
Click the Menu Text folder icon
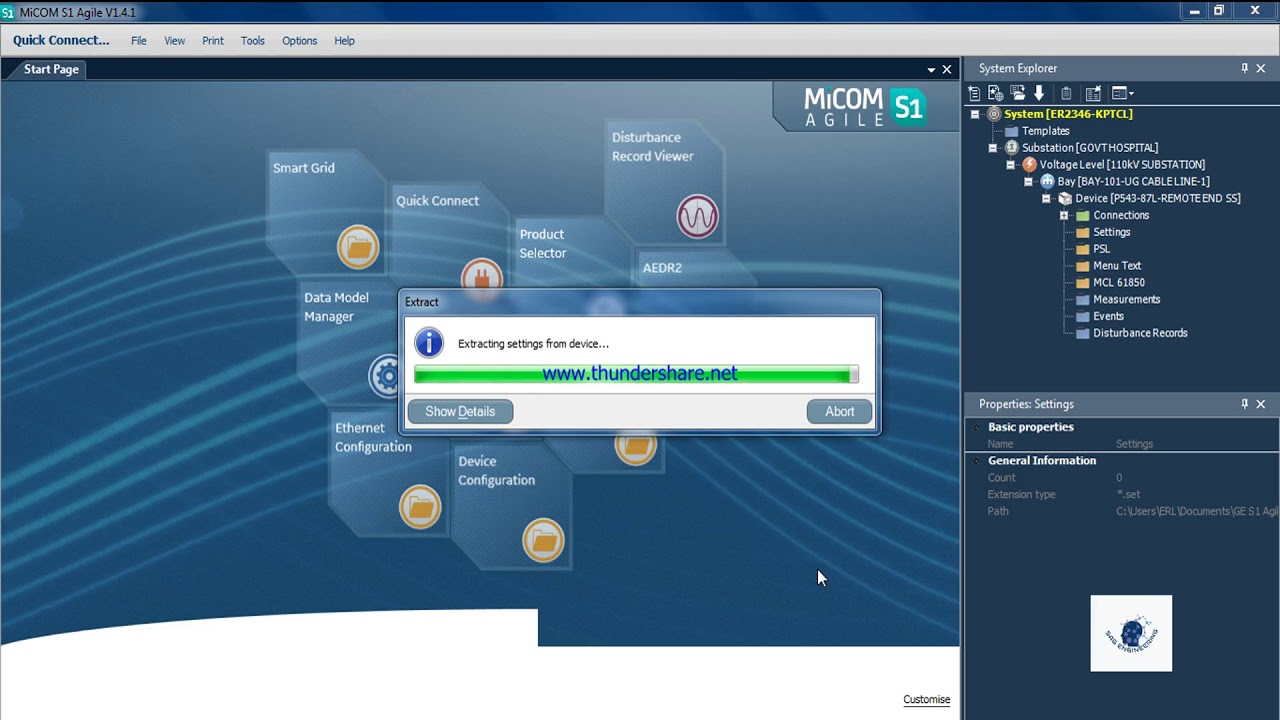pos(1082,266)
